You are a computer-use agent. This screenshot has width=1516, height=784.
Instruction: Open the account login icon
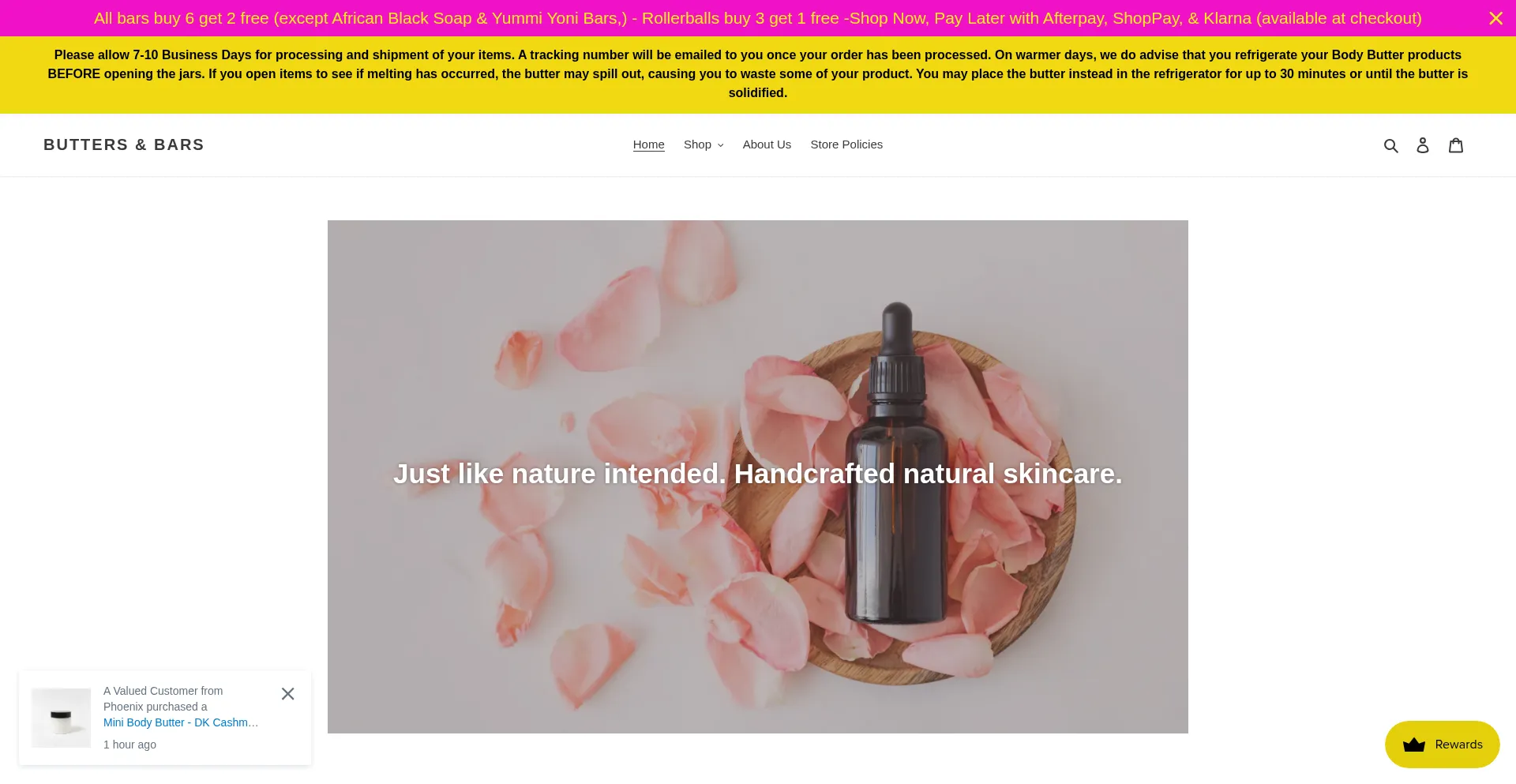coord(1423,145)
